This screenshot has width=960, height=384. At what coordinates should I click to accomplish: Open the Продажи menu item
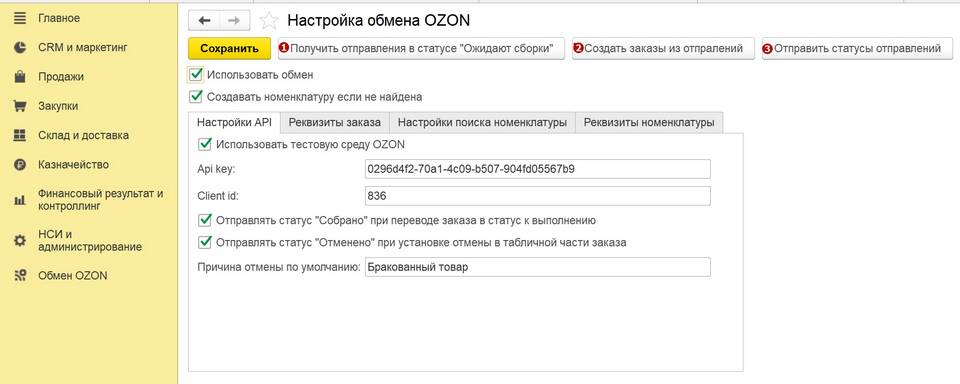61,77
